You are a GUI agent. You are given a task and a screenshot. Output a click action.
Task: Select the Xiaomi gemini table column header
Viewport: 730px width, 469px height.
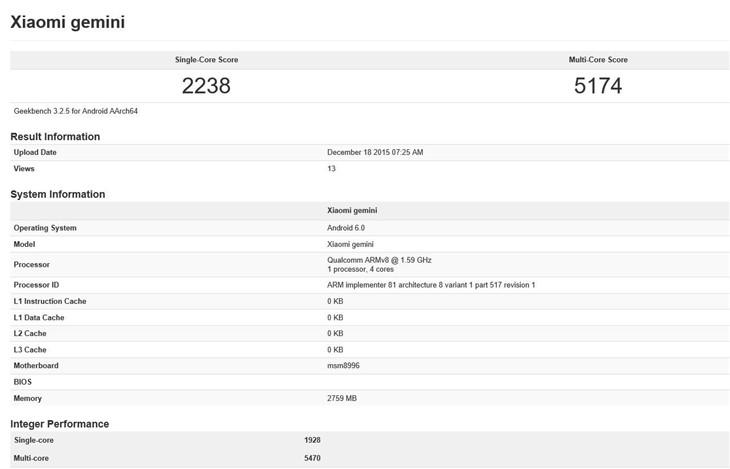[352, 211]
